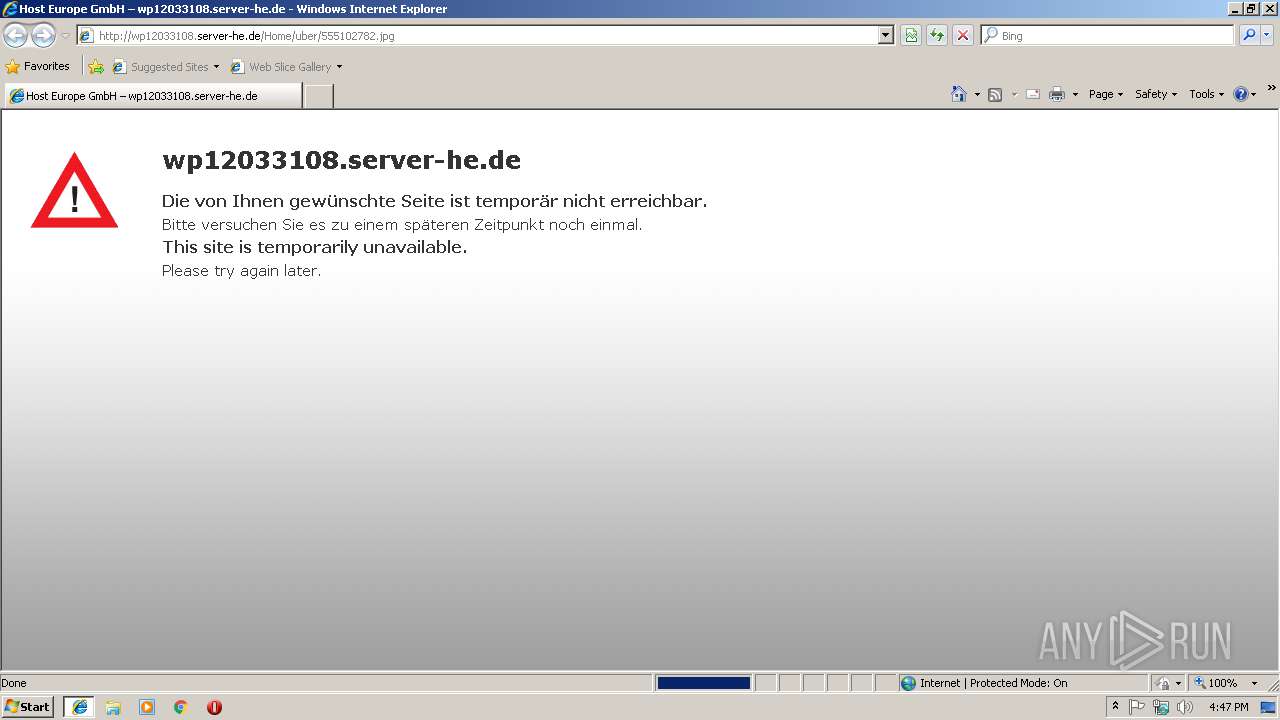Expand the command bar overflow chevron
The width and height of the screenshot is (1280, 720).
point(1271,89)
